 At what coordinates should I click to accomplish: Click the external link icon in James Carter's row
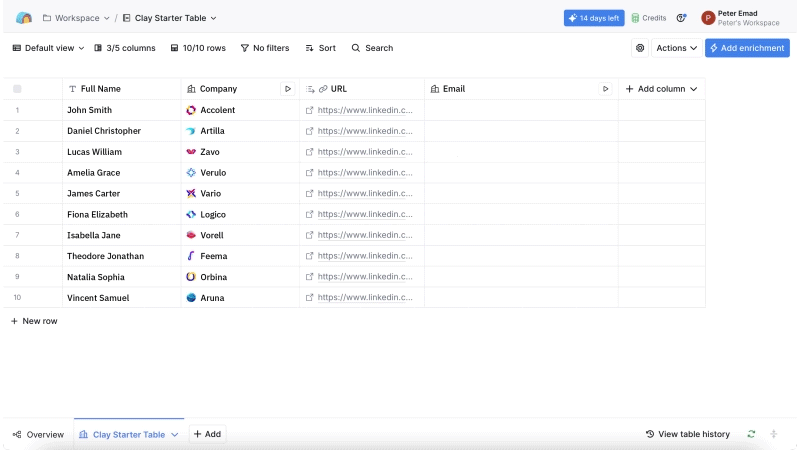[x=309, y=193]
